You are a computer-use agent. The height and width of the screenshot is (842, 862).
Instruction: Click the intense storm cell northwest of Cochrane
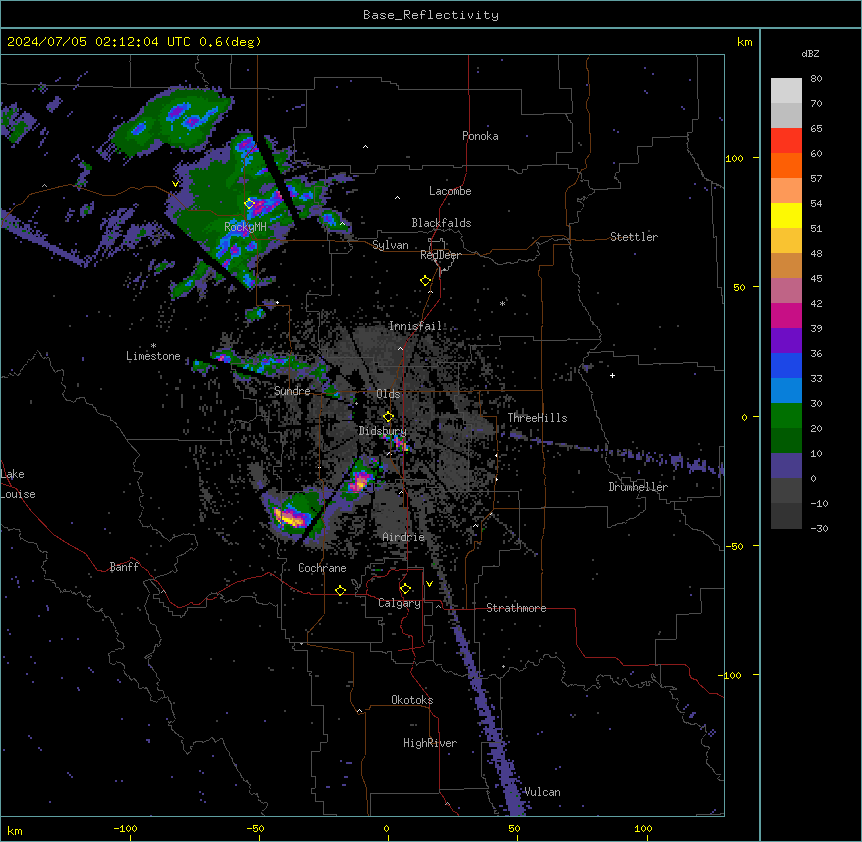tap(290, 517)
